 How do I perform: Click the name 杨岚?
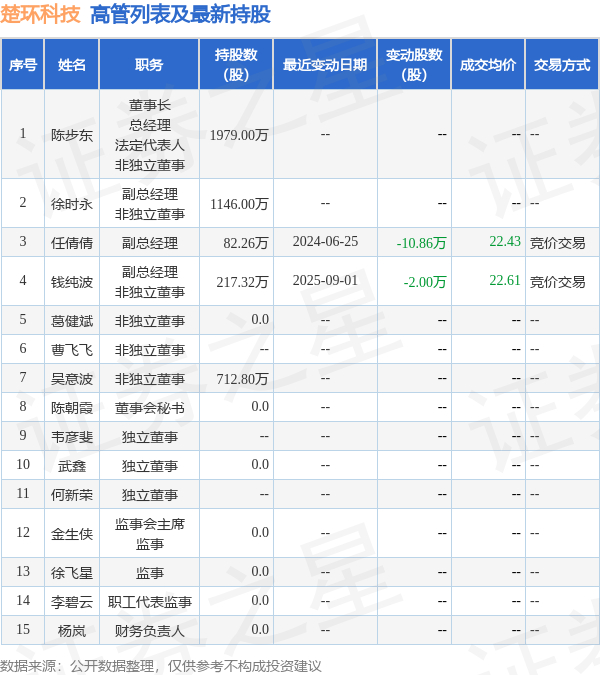(x=72, y=631)
